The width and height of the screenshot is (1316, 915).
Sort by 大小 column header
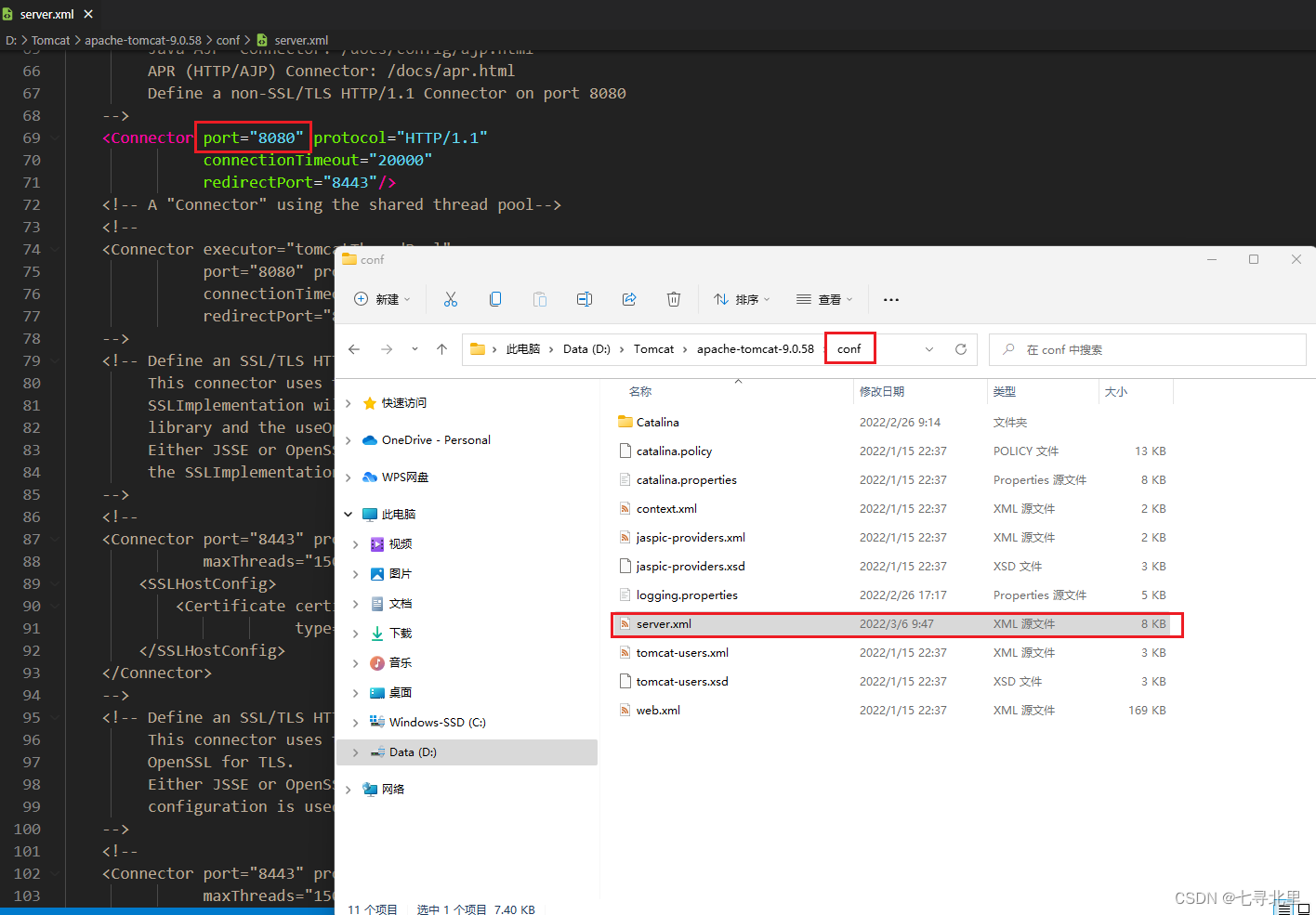1116,392
